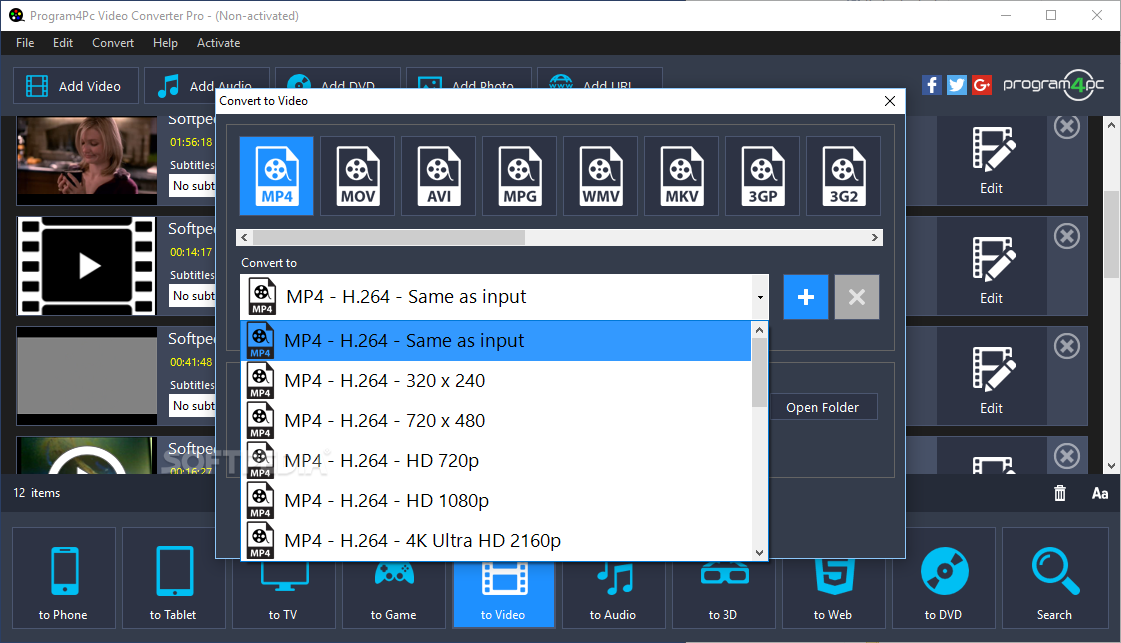
Task: Open the to Phone converter
Action: tap(64, 578)
